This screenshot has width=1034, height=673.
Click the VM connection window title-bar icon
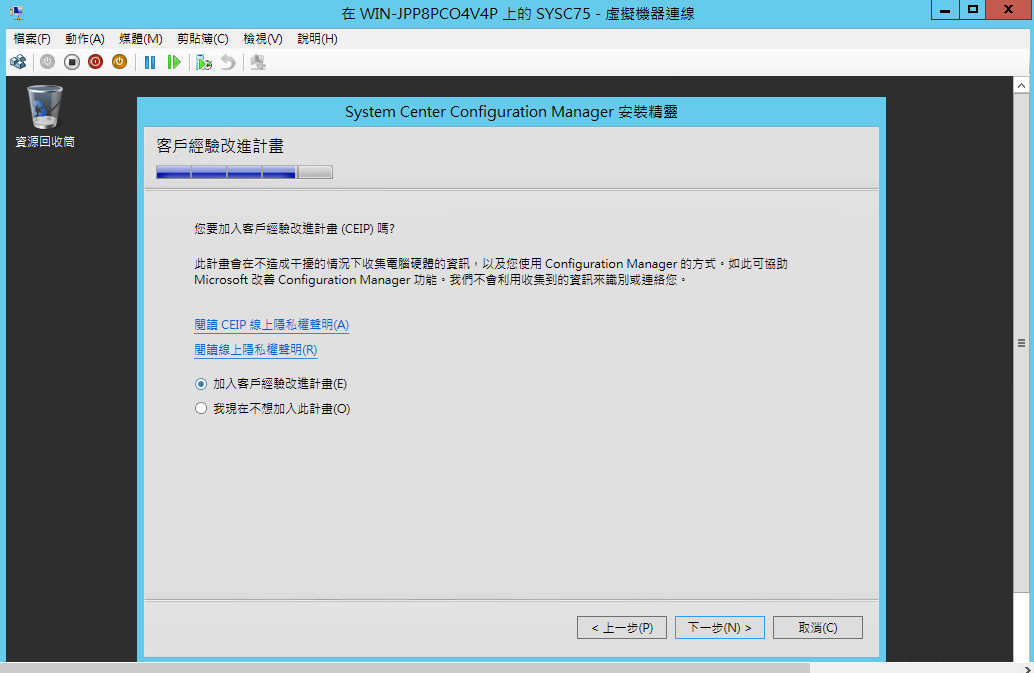pos(16,13)
